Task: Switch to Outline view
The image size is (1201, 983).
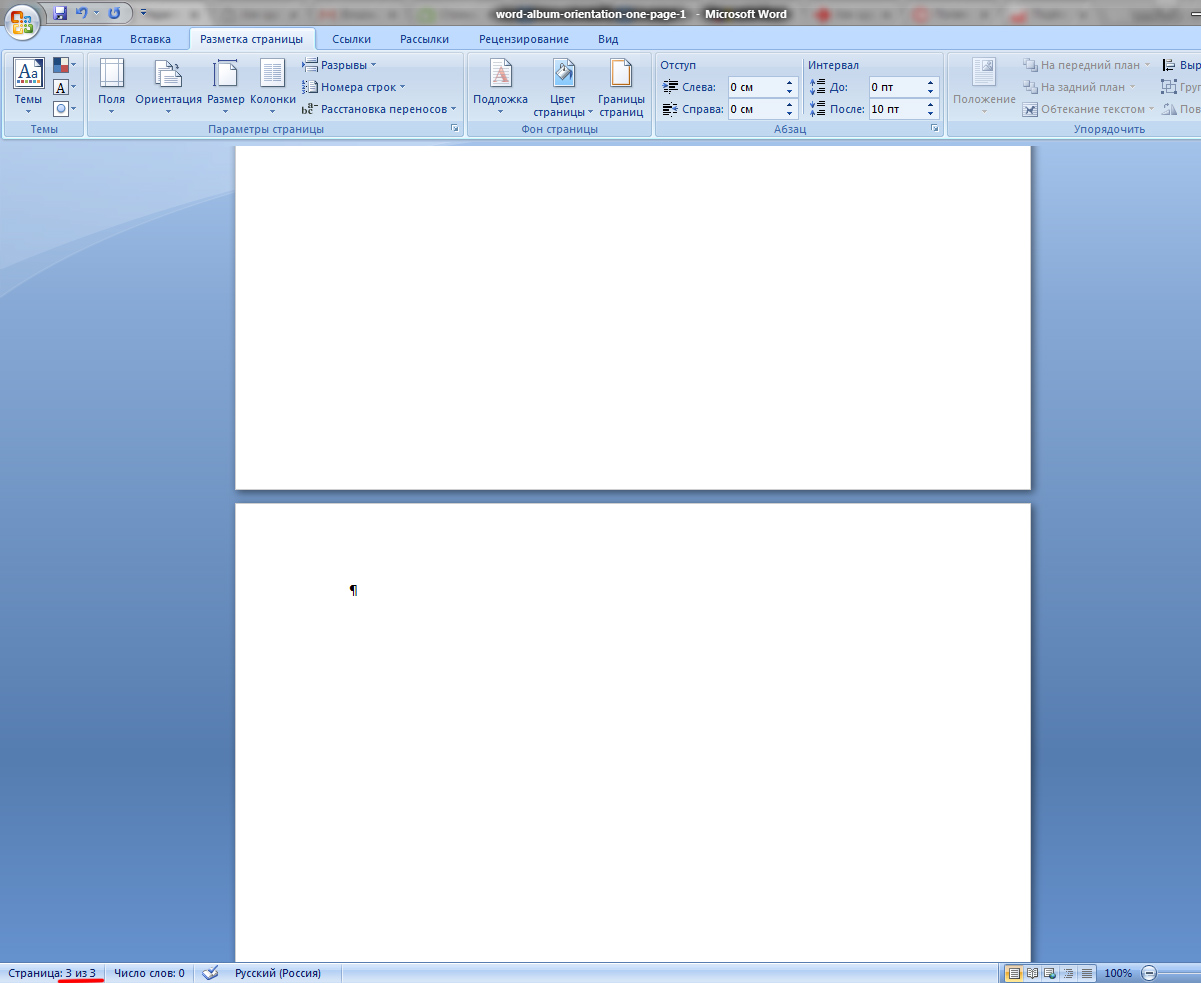Action: click(x=1068, y=973)
